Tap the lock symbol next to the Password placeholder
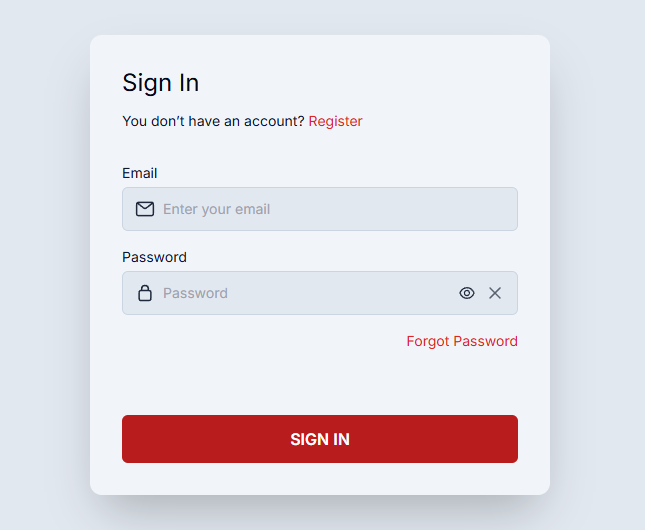 point(145,293)
